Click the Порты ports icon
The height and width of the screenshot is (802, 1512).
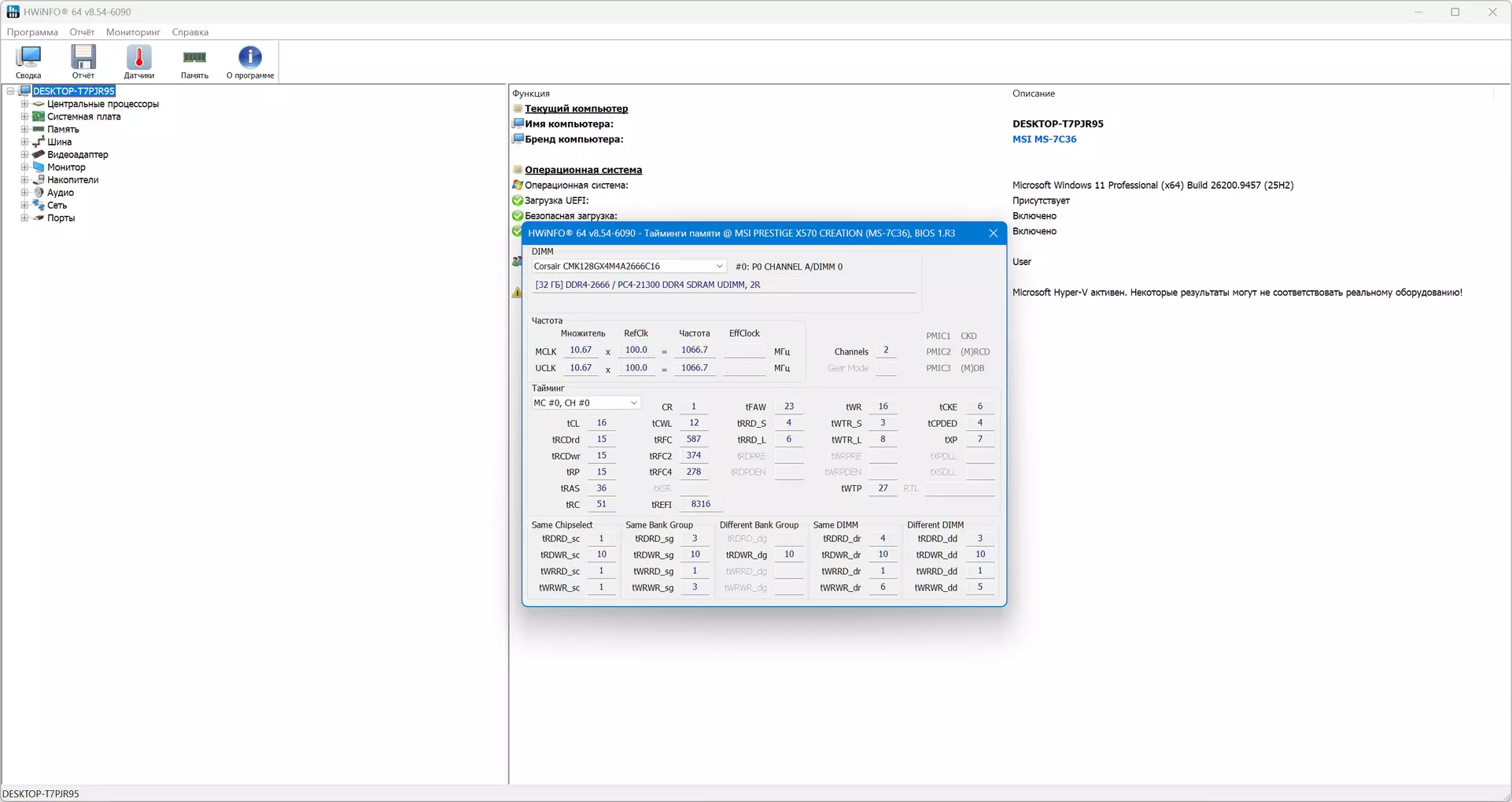[x=38, y=218]
